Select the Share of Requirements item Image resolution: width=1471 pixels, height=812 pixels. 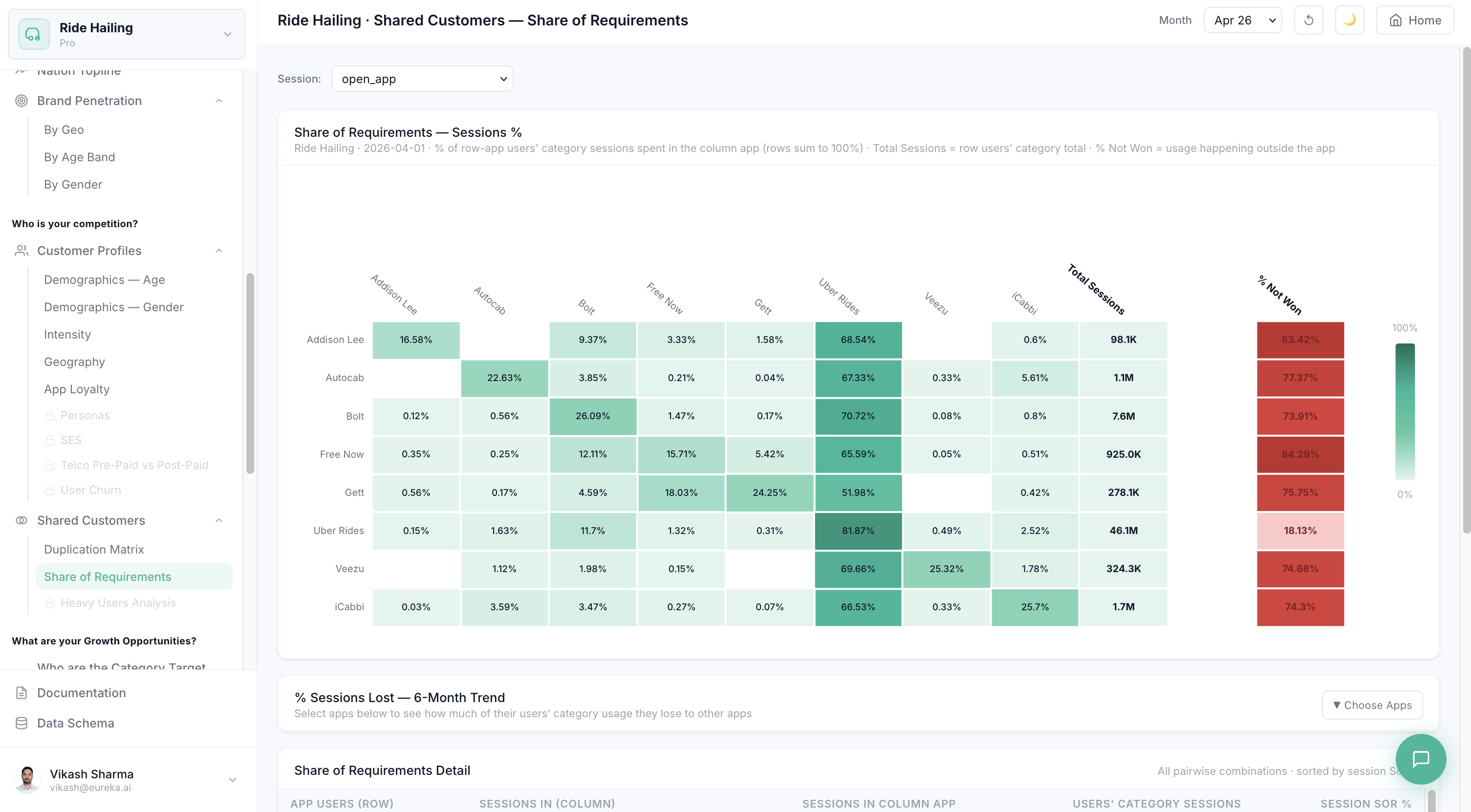tap(134, 577)
